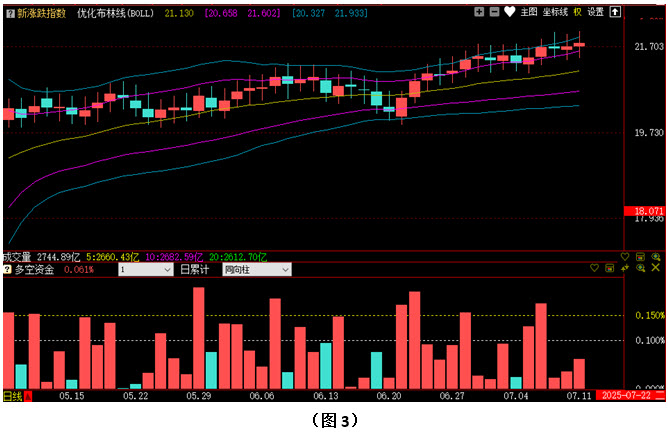
Task: Open the dropdown showing value 1
Action: tap(146, 269)
